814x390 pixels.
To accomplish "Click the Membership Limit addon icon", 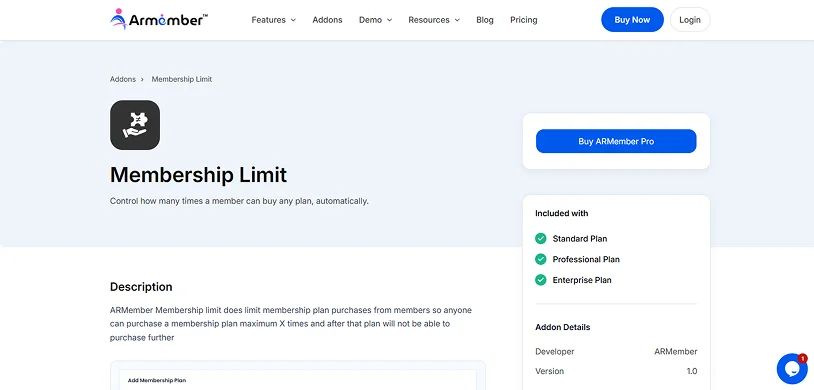I will click(x=135, y=125).
